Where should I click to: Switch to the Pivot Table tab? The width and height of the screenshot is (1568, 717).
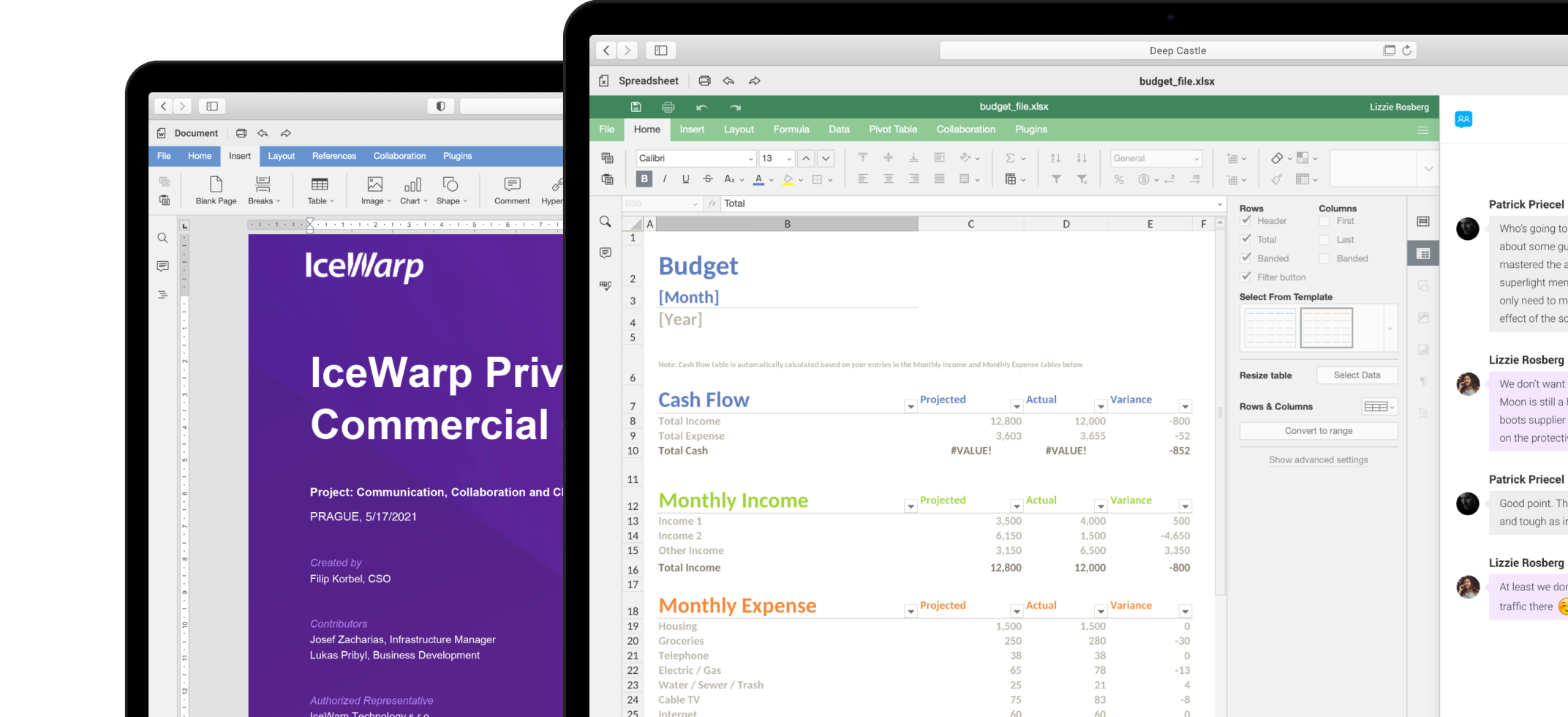pos(893,129)
